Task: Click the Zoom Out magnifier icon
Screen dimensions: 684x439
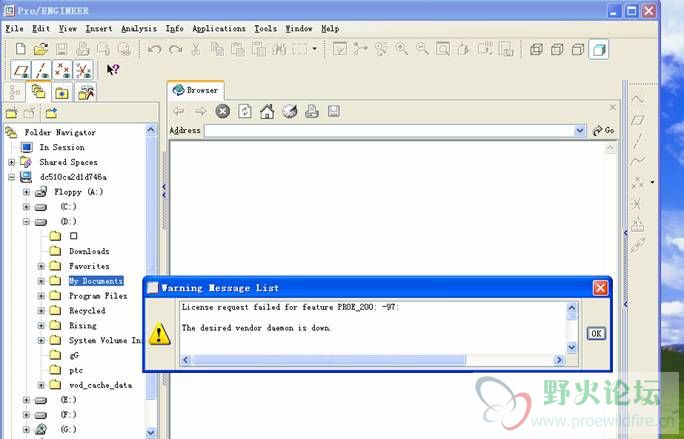Action: pos(422,49)
